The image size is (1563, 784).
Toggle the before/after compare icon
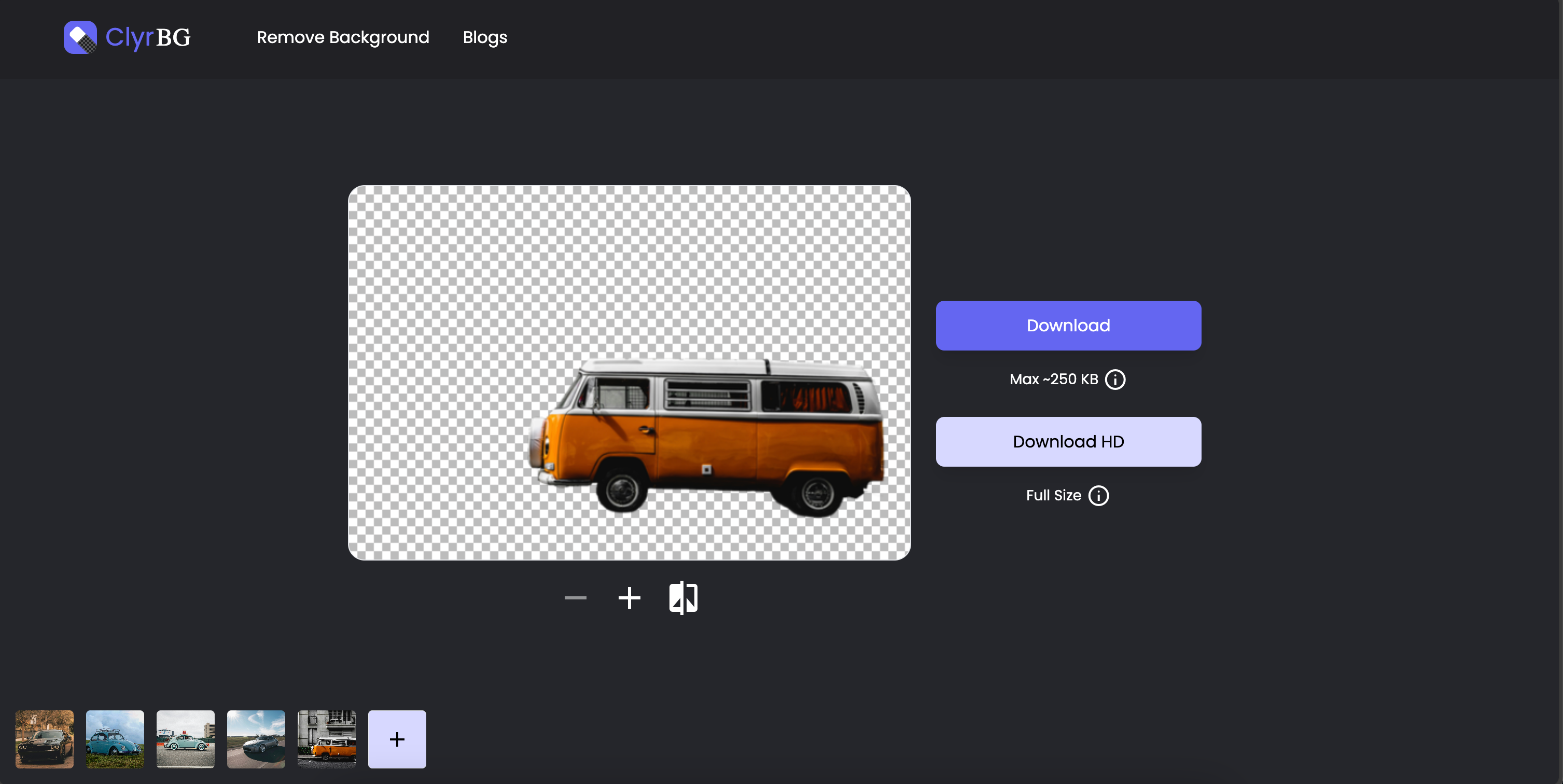[x=683, y=598]
